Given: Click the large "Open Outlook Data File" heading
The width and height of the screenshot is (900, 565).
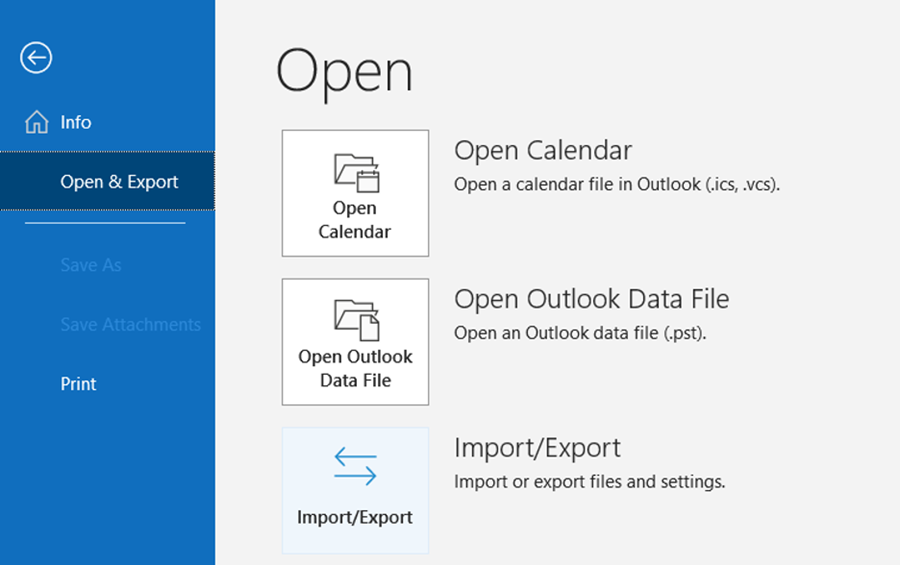Looking at the screenshot, I should 591,299.
